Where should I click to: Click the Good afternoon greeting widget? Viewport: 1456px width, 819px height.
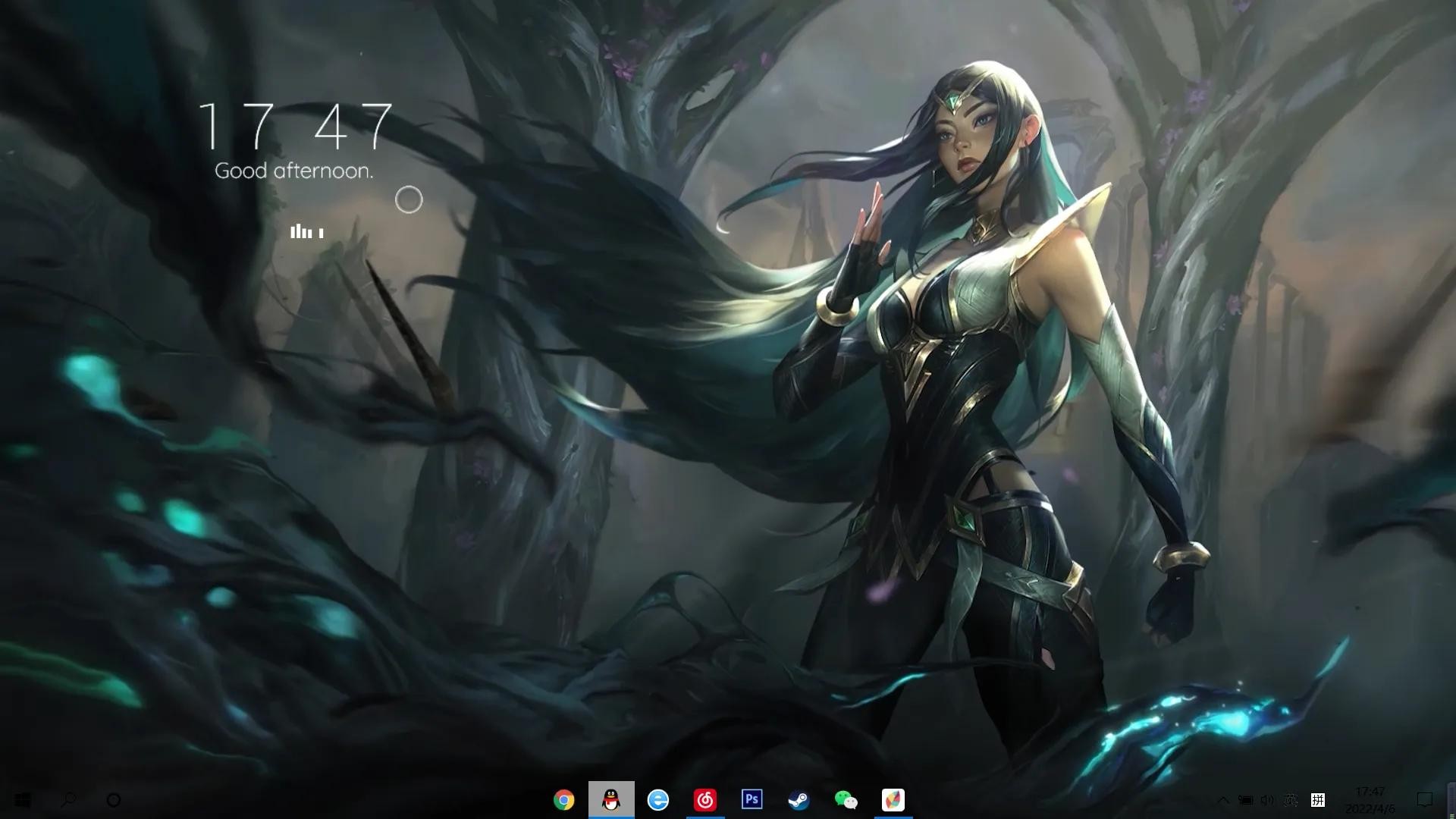click(x=294, y=171)
